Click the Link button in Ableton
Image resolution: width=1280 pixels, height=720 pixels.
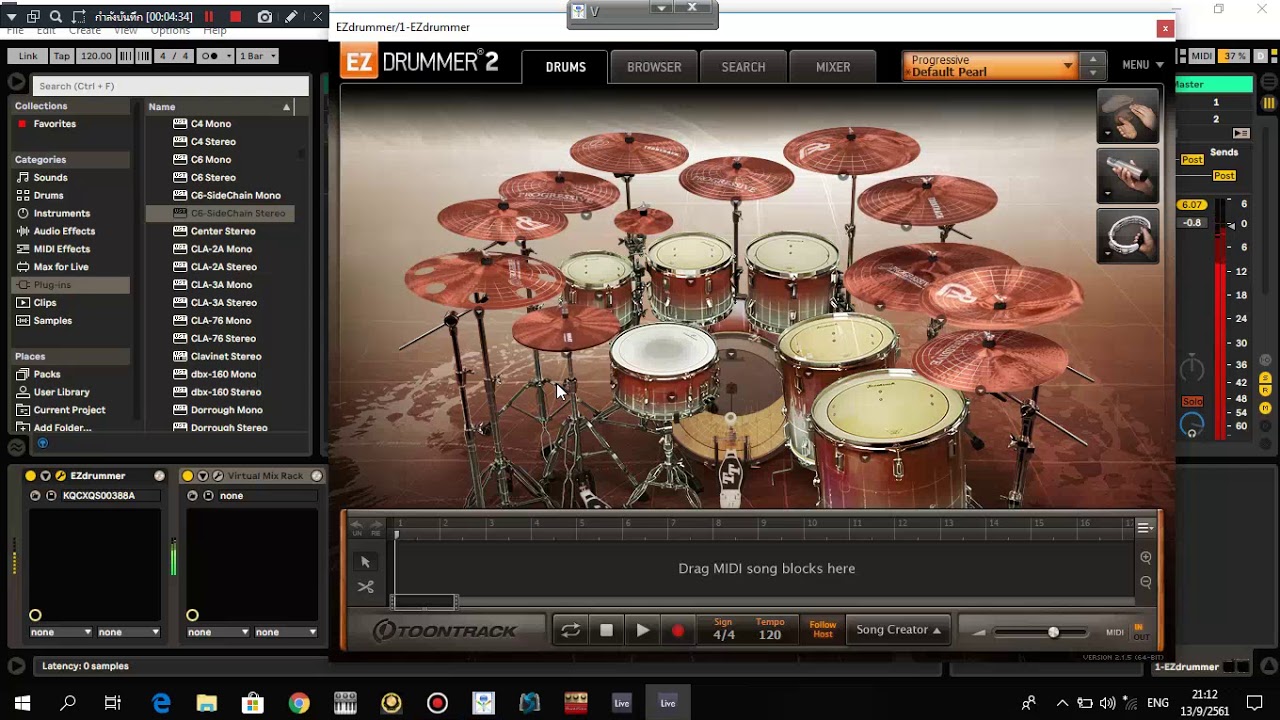(28, 56)
